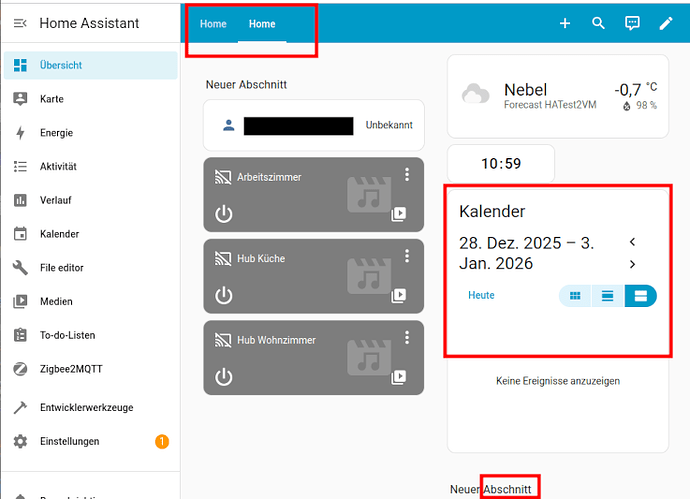Open Verlauf history page
This screenshot has height=499, width=690.
click(91, 200)
